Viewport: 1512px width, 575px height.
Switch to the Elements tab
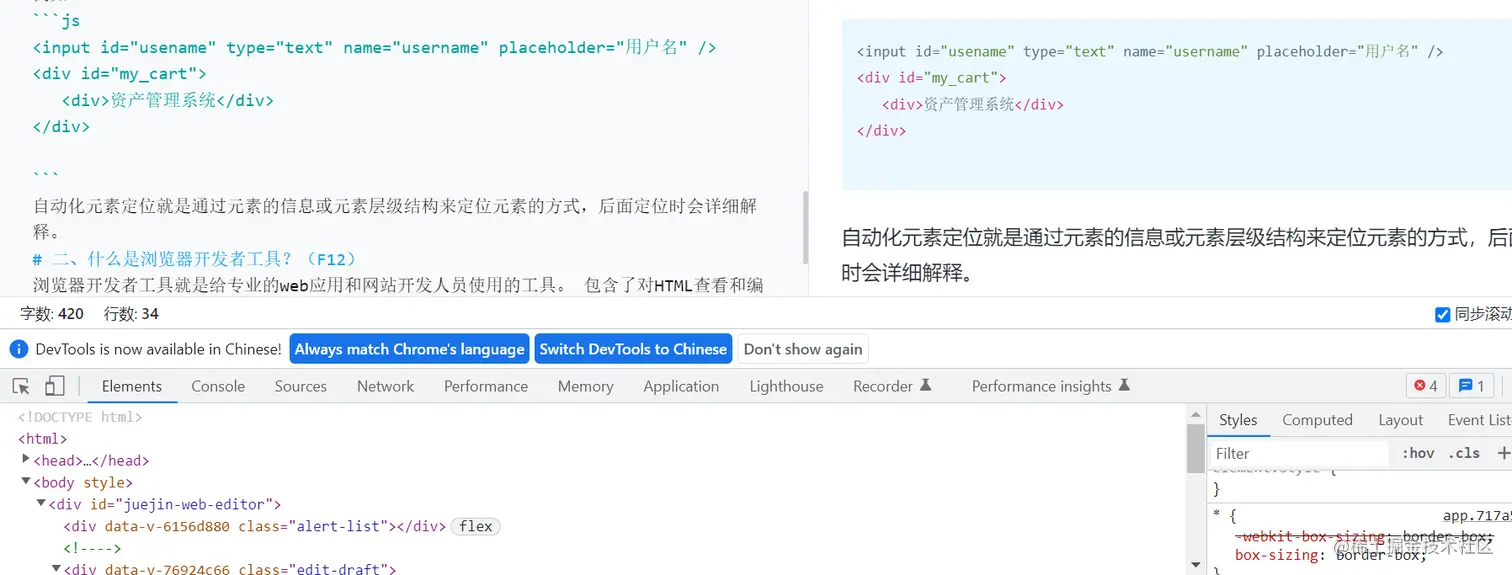click(x=132, y=386)
